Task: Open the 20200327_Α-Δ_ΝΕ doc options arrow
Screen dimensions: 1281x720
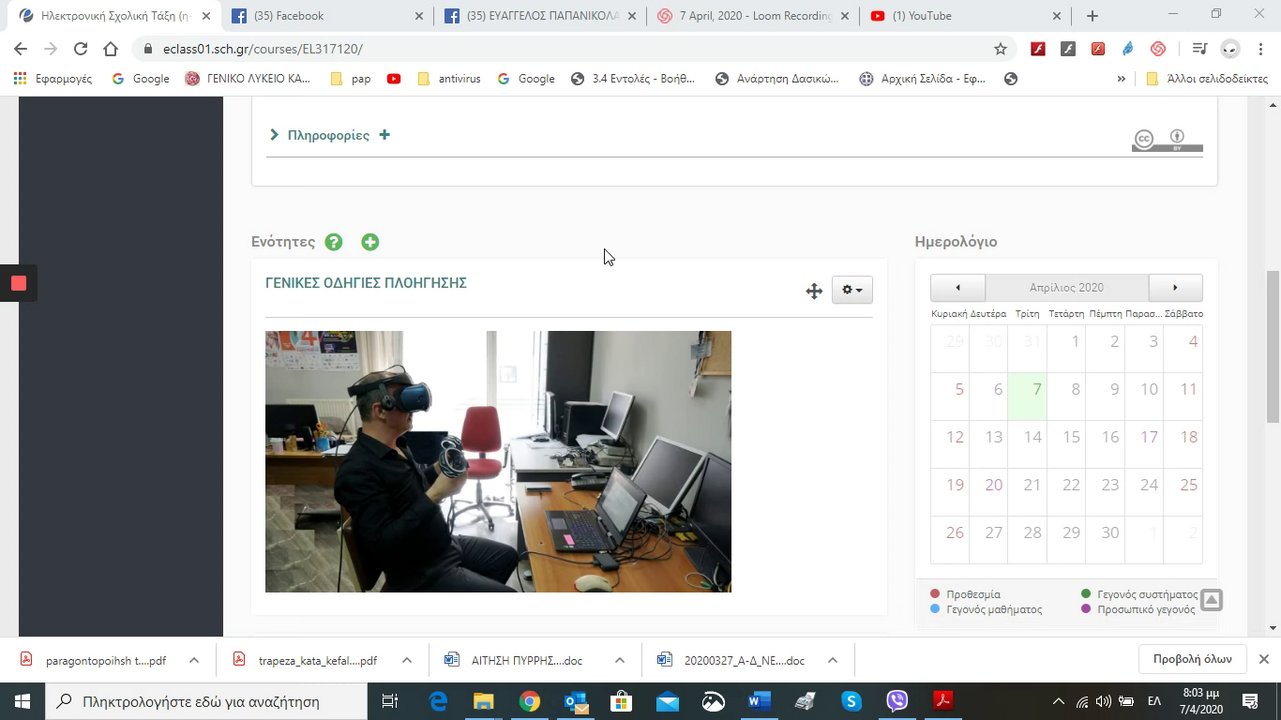Action: 832,660
